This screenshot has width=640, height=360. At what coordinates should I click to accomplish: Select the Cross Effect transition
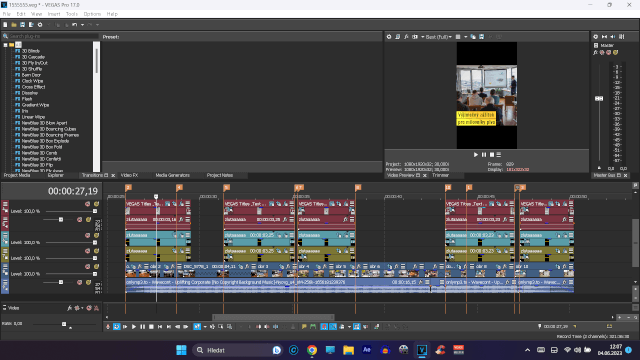tap(33, 87)
